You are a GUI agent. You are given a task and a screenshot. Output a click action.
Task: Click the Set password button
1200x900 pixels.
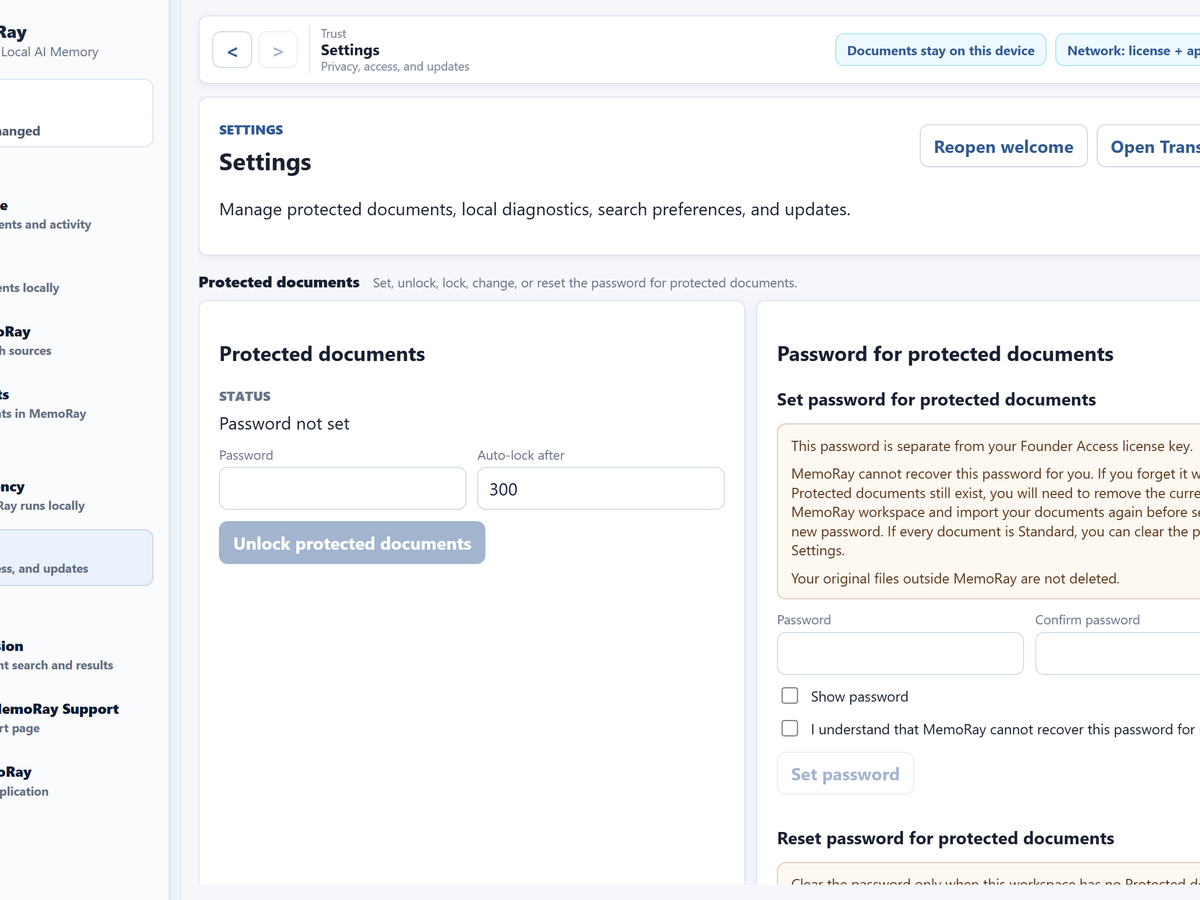845,774
